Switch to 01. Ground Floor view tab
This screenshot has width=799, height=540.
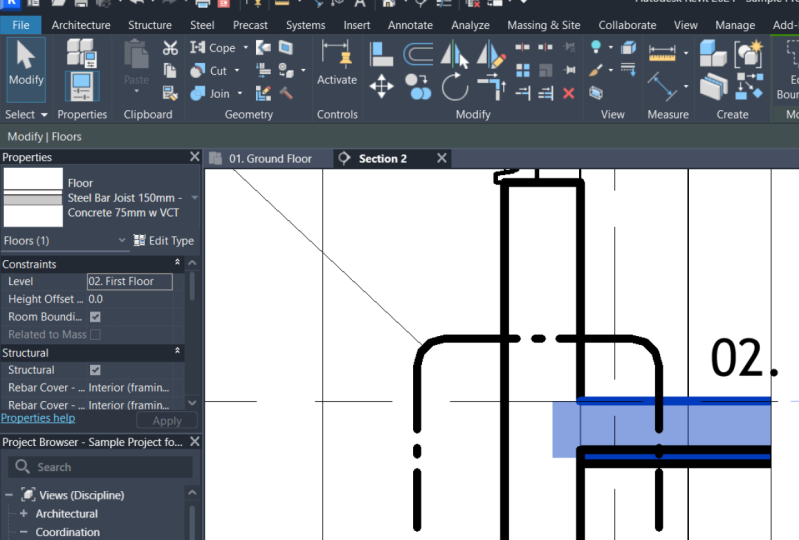coord(270,158)
